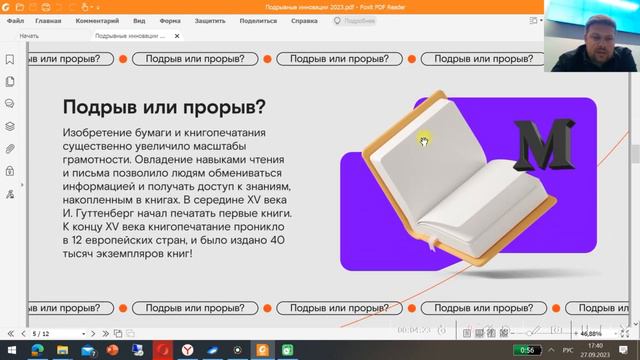Switch to the Главная ribbon tab
The width and height of the screenshot is (640, 360).
pyautogui.click(x=48, y=21)
